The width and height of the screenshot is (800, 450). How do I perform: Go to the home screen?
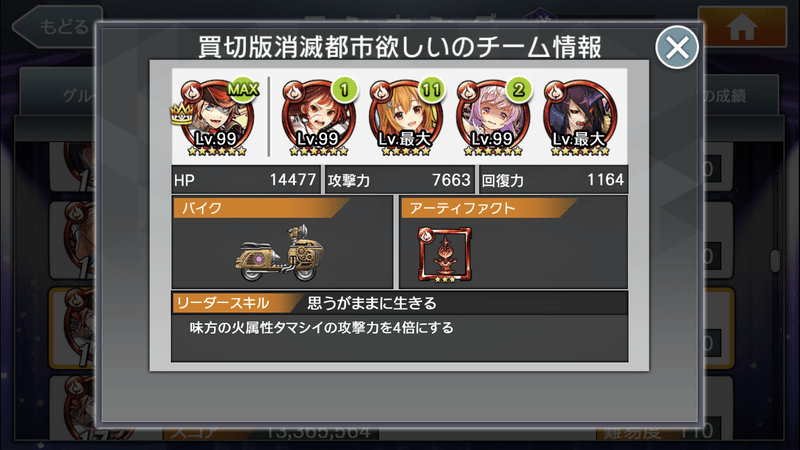point(742,27)
